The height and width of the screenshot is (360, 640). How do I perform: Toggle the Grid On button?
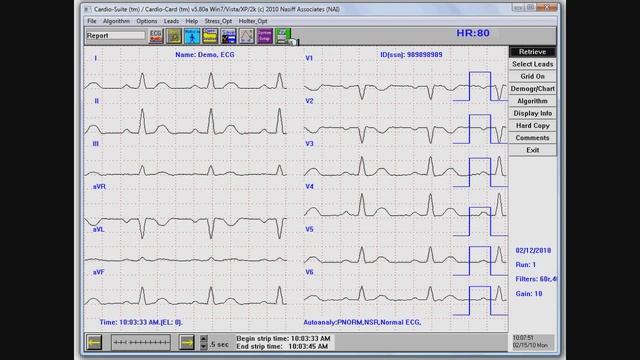tap(533, 76)
